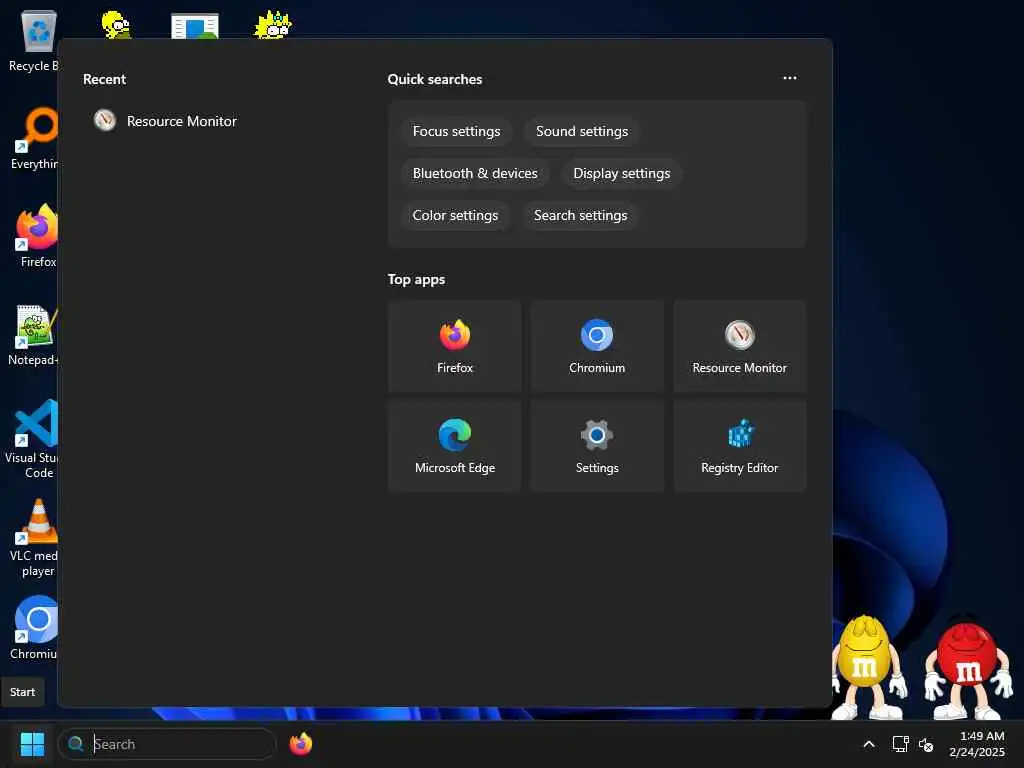Select the Chromium desktop shortcut
Viewport: 1024px width, 768px height.
(34, 628)
